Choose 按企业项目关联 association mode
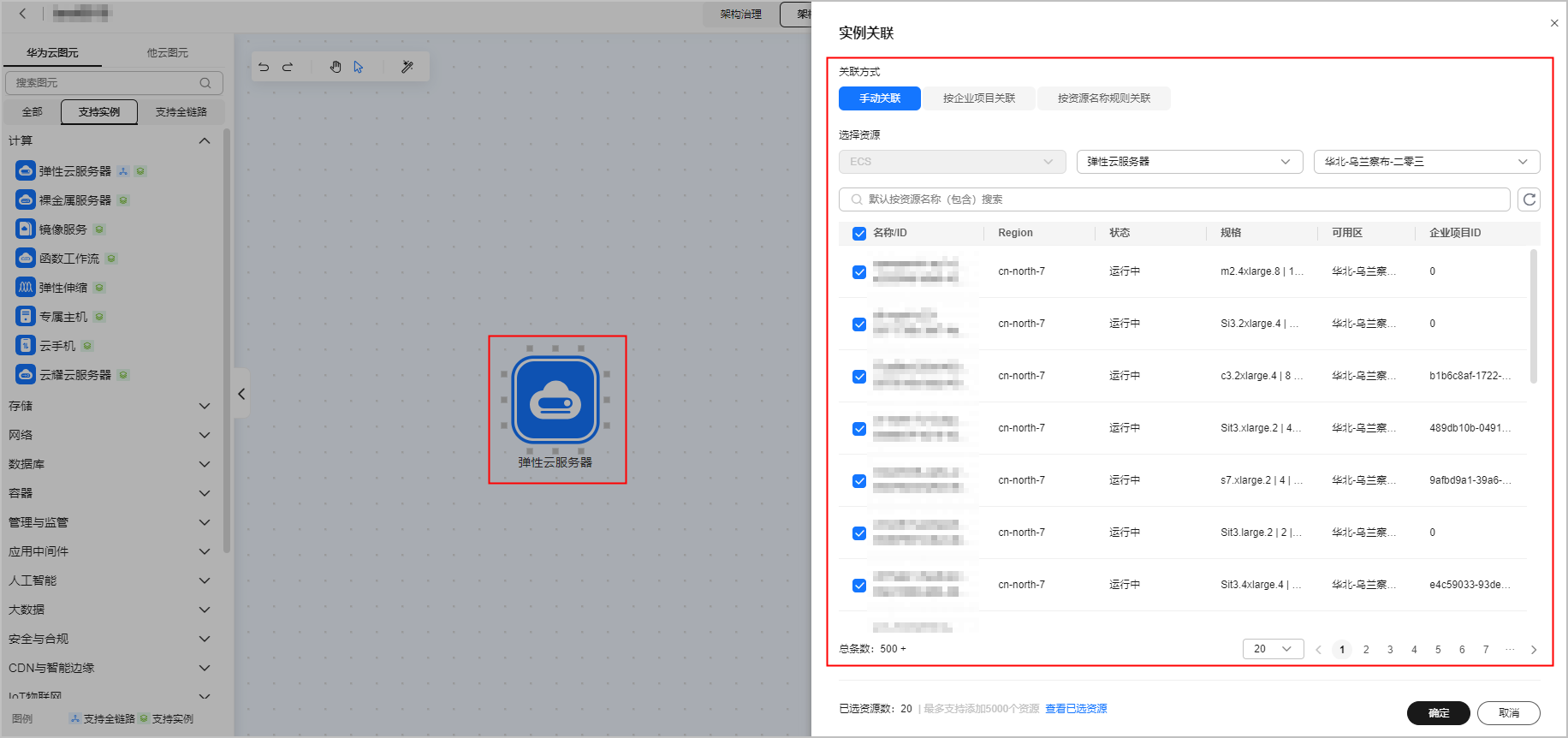This screenshot has height=738, width=1568. click(x=979, y=98)
